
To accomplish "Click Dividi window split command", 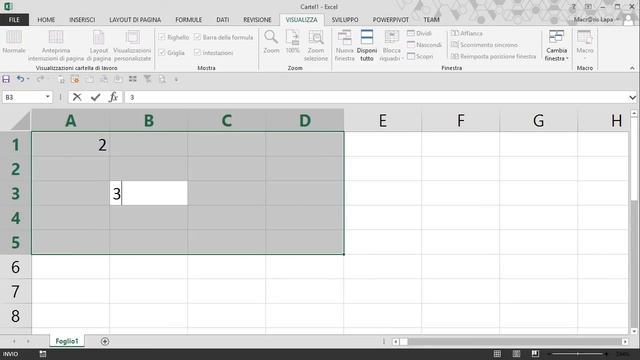I will point(419,33).
